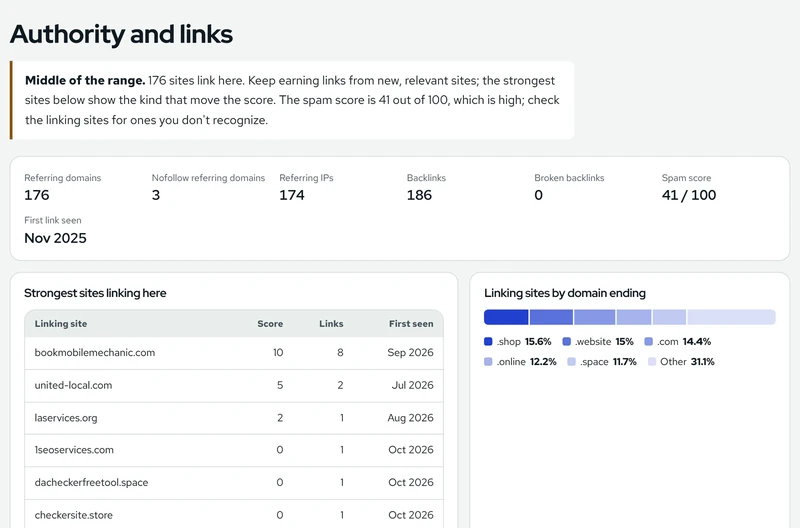
Task: Click the Backlinks value 186
Action: (419, 195)
